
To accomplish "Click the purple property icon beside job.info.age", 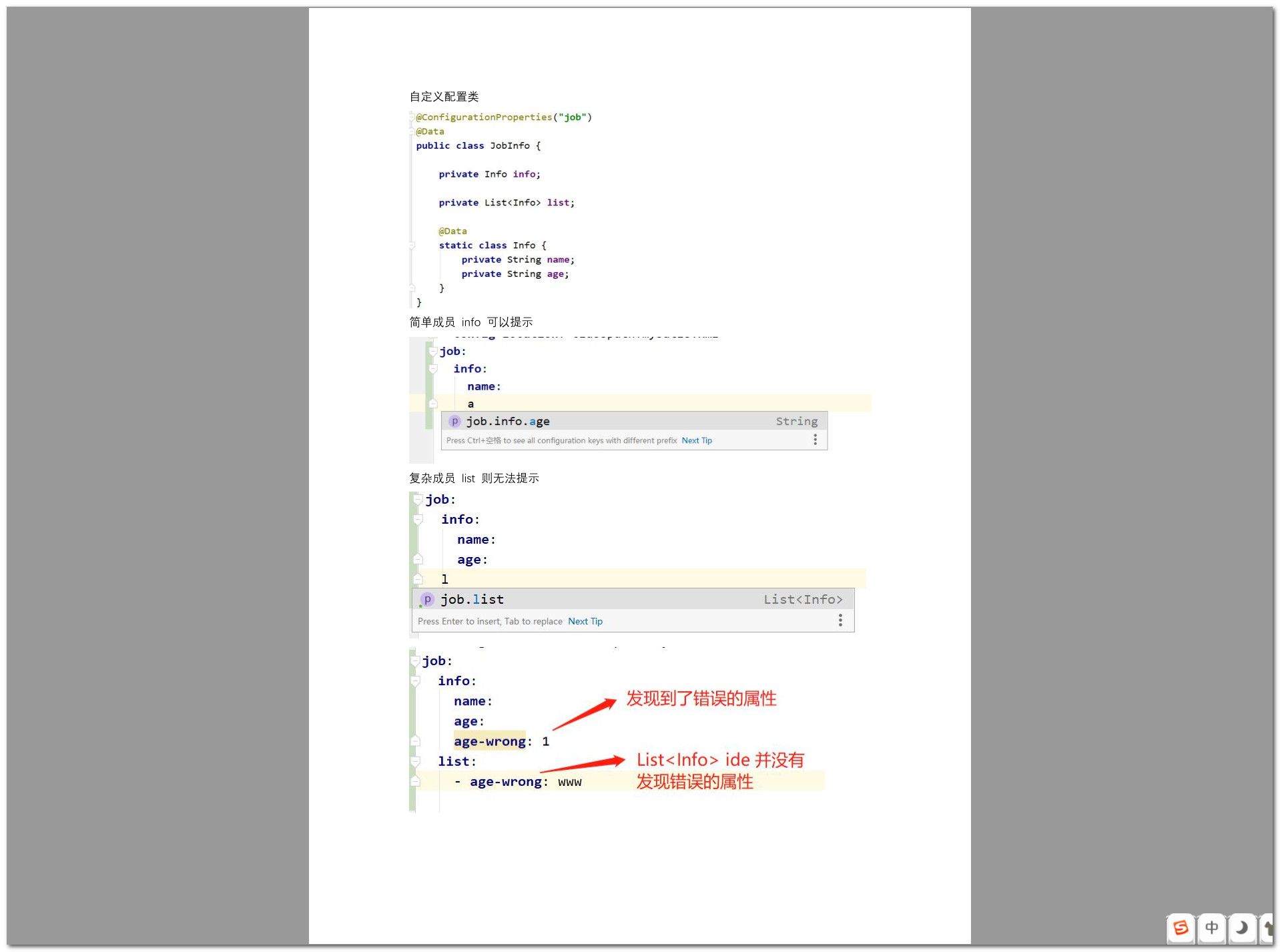I will [x=454, y=422].
